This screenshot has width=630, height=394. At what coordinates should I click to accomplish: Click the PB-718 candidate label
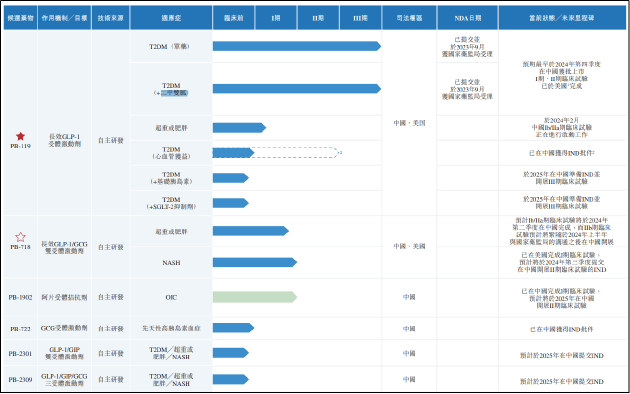(20, 247)
